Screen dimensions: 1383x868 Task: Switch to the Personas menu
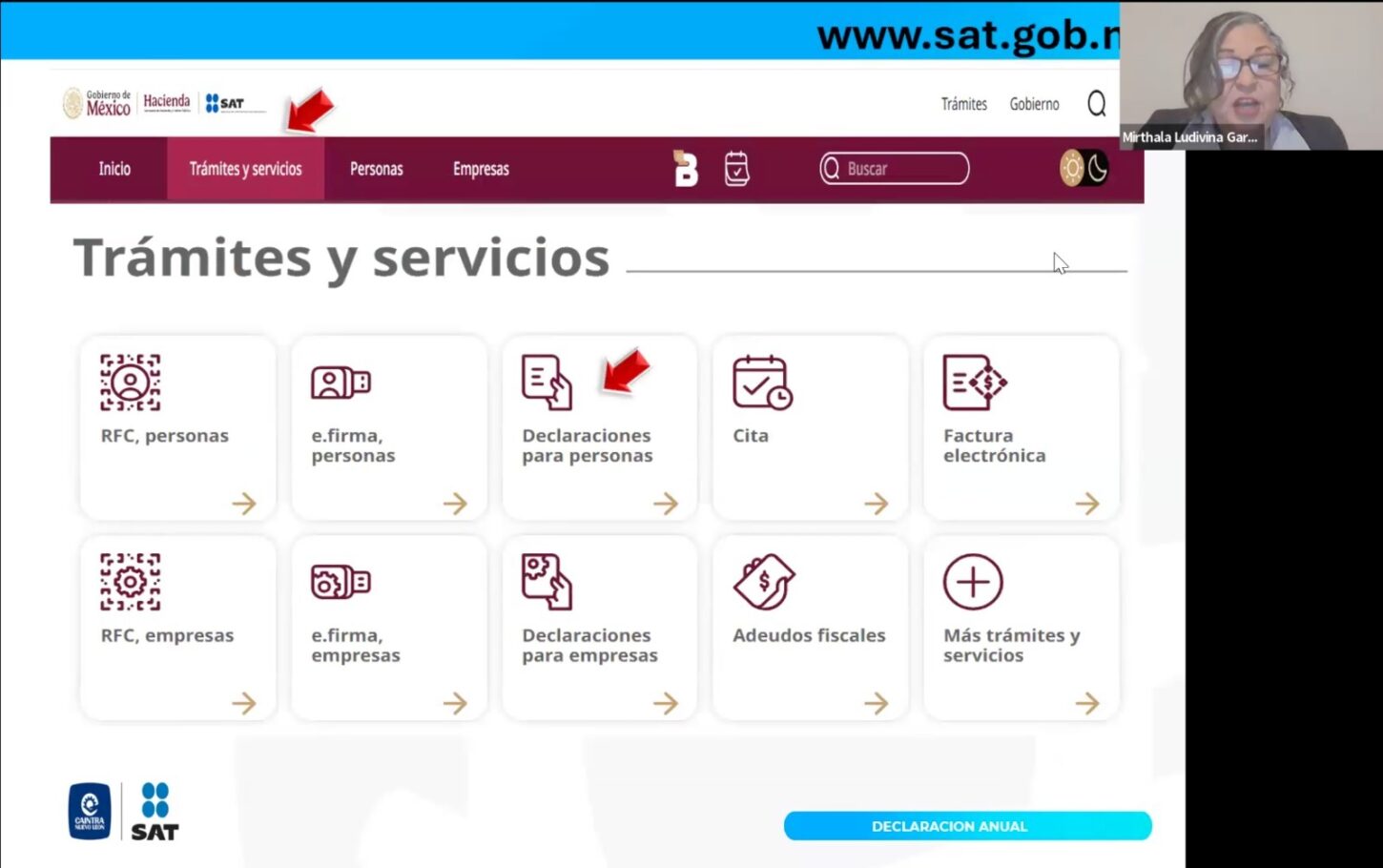(376, 169)
